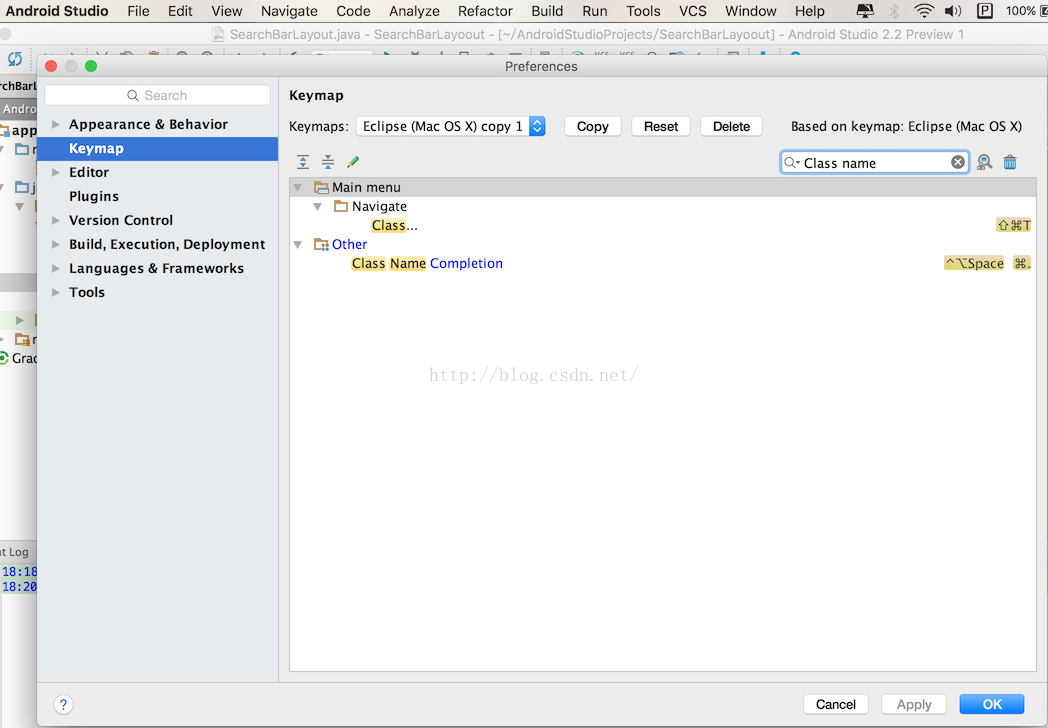Viewport: 1048px width, 728px height.
Task: Select the Class... action row
Action: click(663, 225)
